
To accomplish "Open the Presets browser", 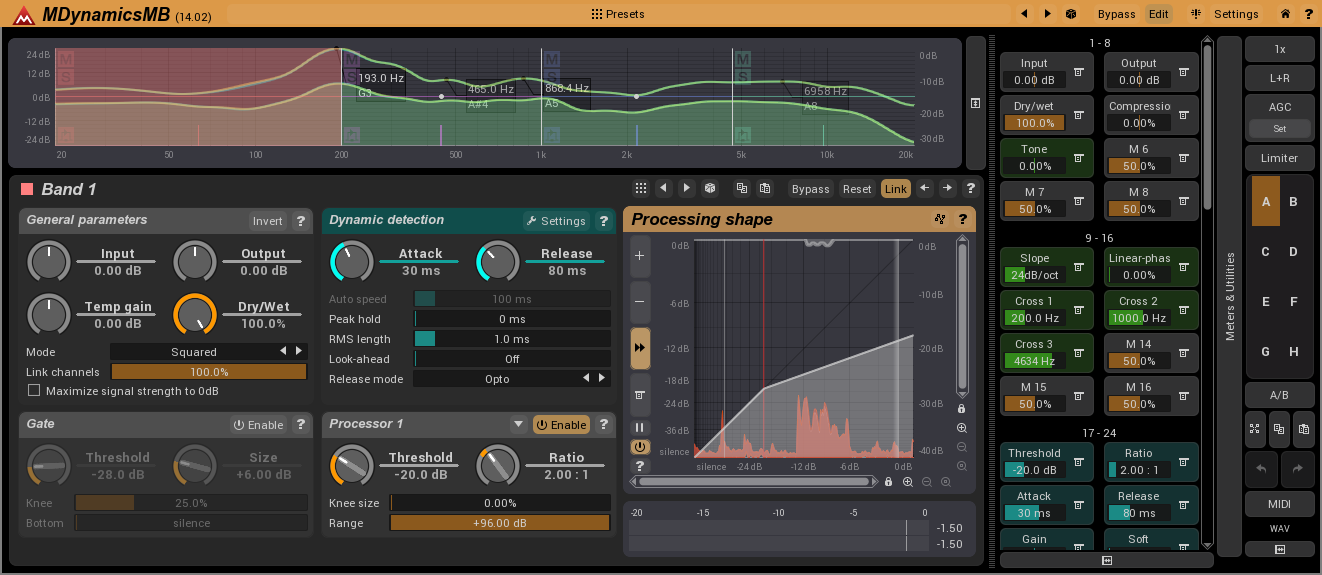I will [x=617, y=14].
